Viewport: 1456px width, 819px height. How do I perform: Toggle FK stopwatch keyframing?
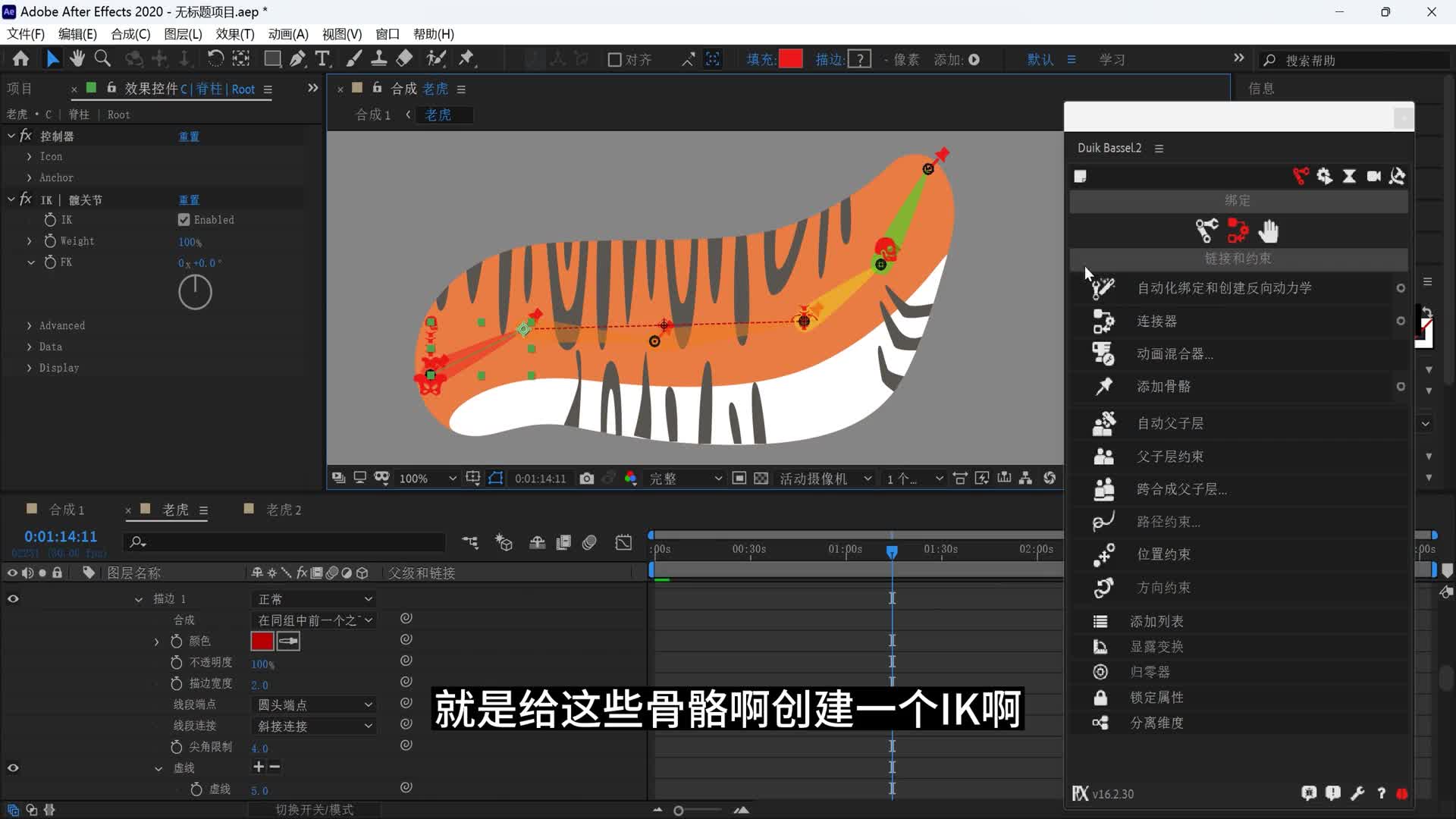tap(50, 262)
